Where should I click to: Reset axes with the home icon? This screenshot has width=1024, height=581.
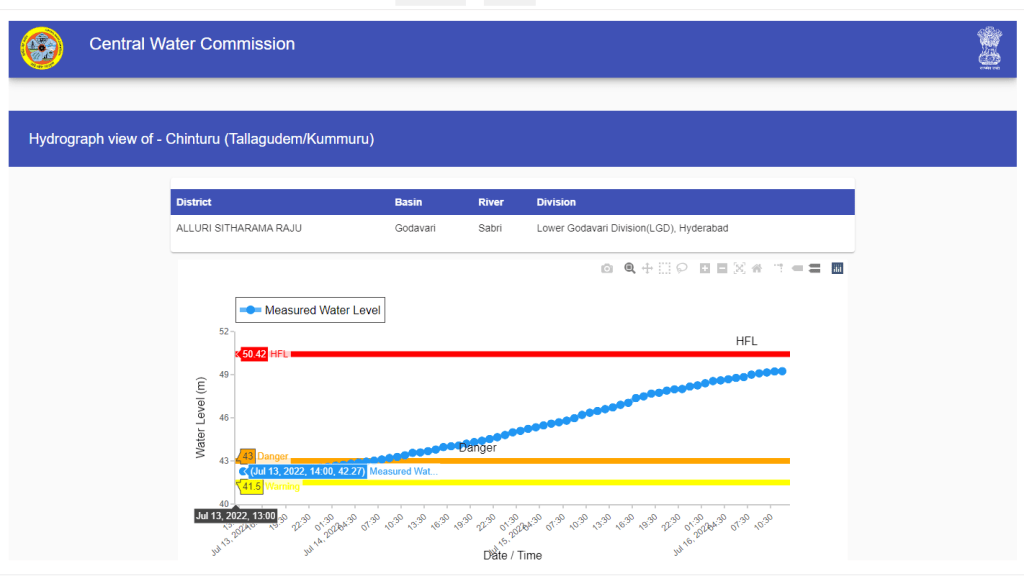(x=757, y=268)
